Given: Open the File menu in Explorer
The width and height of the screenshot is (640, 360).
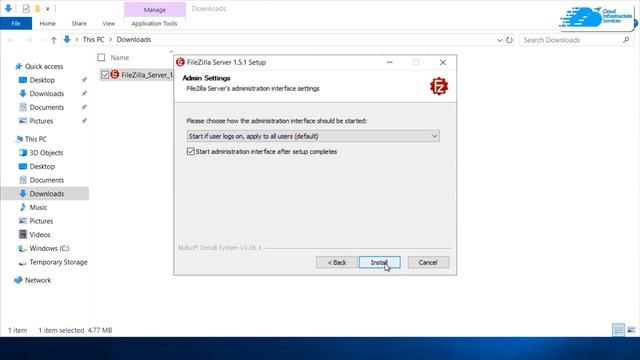Looking at the screenshot, I should (16, 23).
